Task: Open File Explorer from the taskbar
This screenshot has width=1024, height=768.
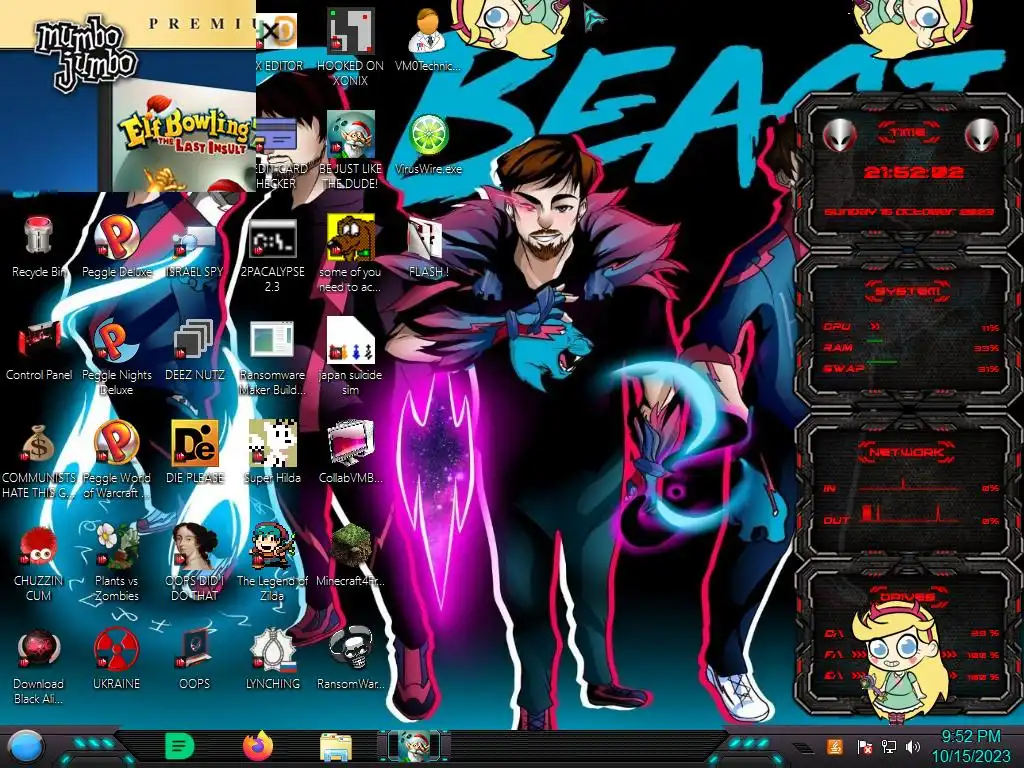Action: tap(336, 746)
